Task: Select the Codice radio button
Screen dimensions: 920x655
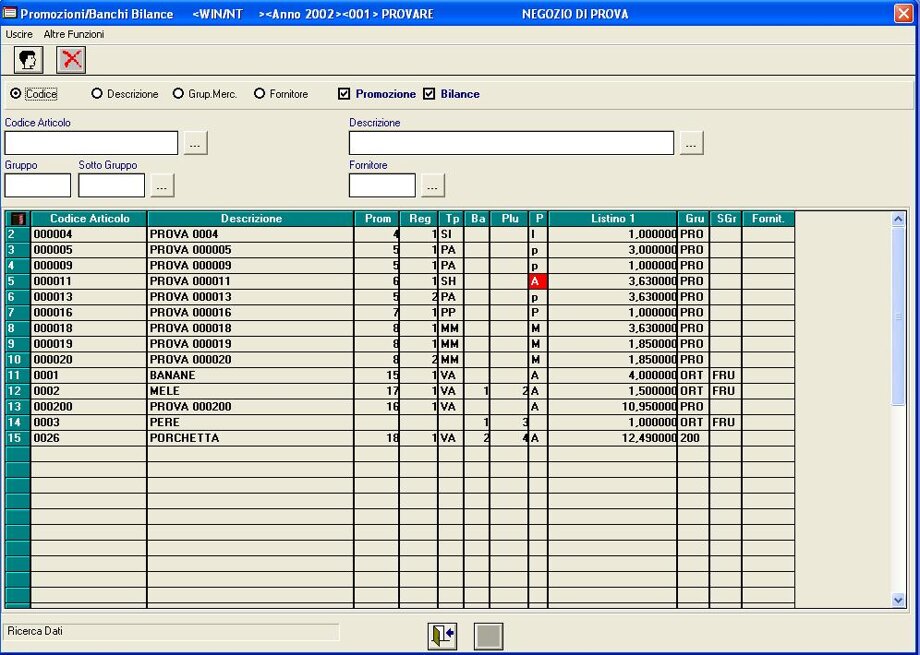Action: [x=16, y=94]
